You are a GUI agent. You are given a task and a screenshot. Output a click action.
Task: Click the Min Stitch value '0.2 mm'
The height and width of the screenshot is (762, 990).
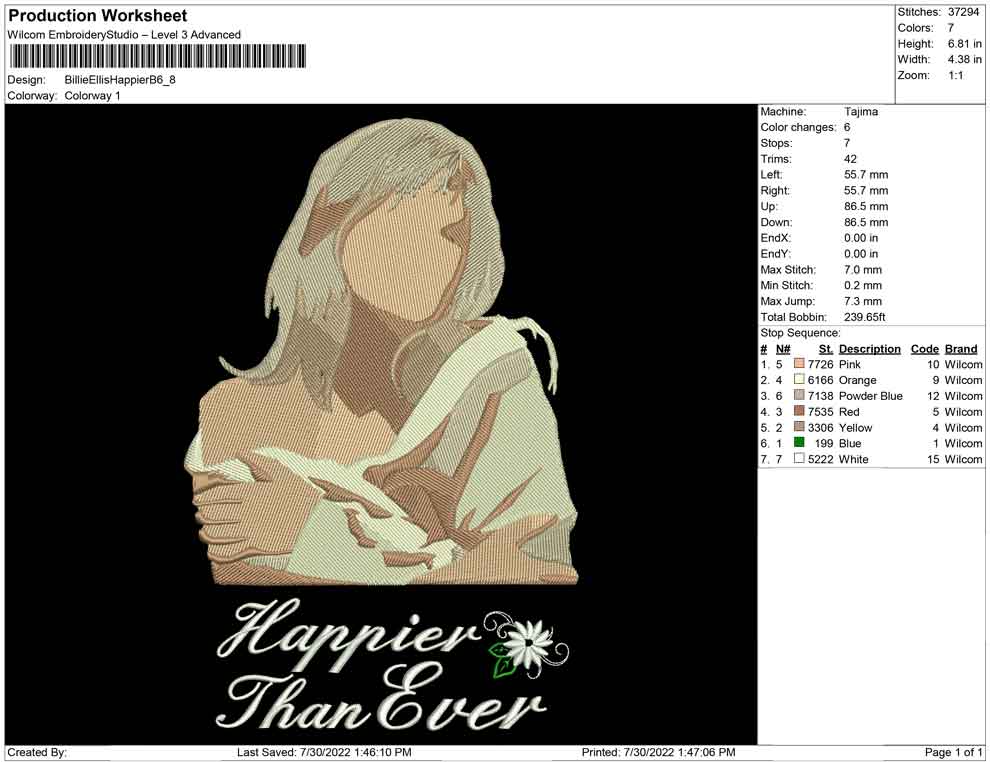click(863, 285)
